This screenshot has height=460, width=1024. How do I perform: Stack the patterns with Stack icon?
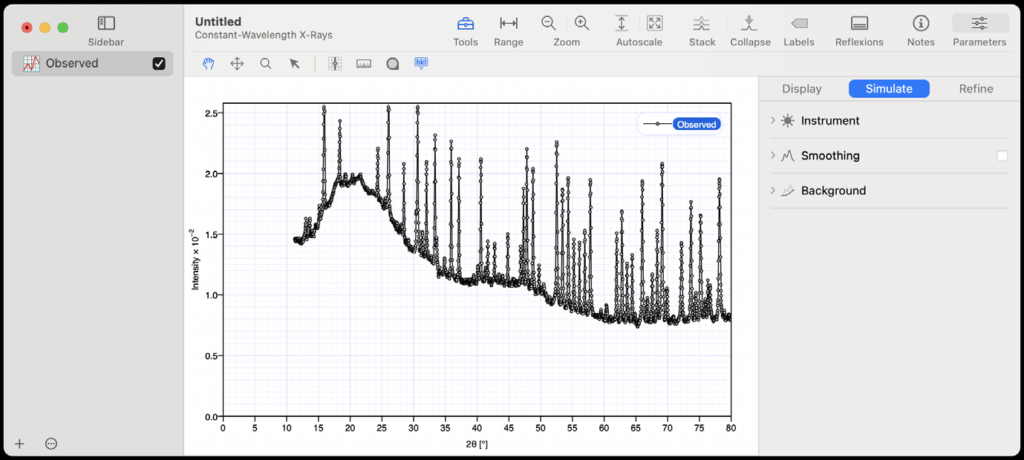tap(702, 23)
